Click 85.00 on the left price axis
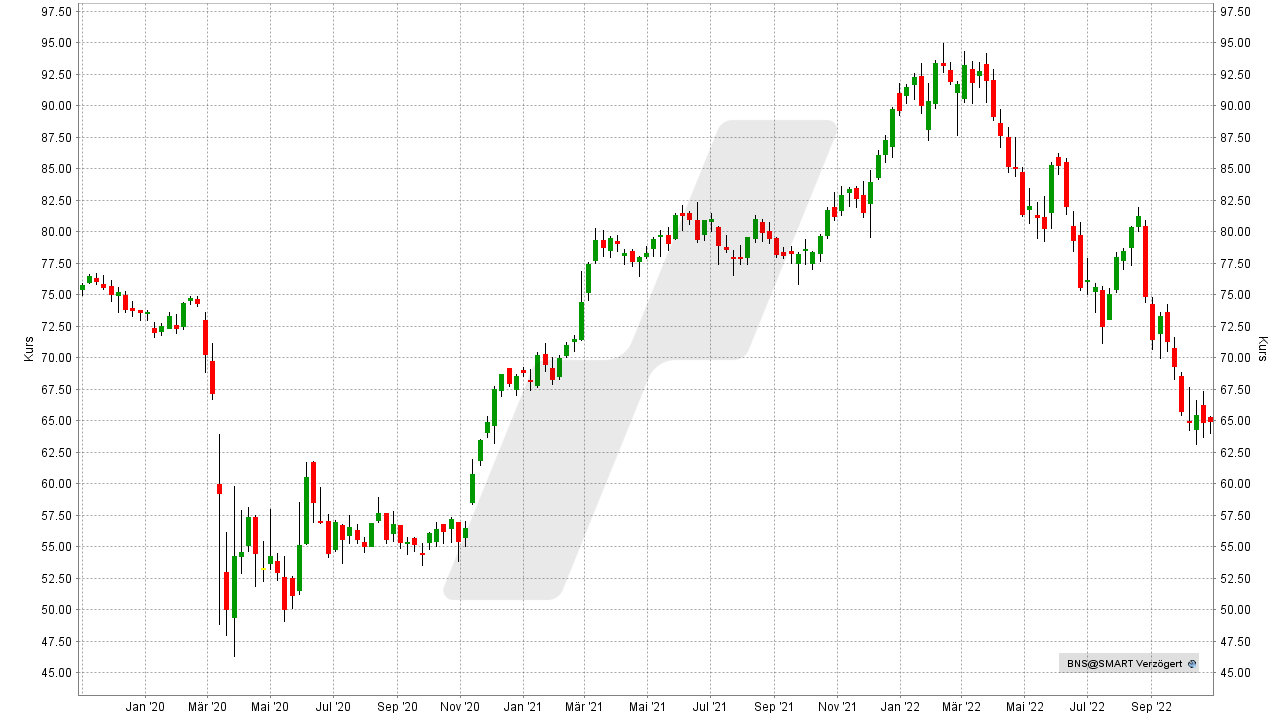1280x720 pixels. click(x=56, y=169)
